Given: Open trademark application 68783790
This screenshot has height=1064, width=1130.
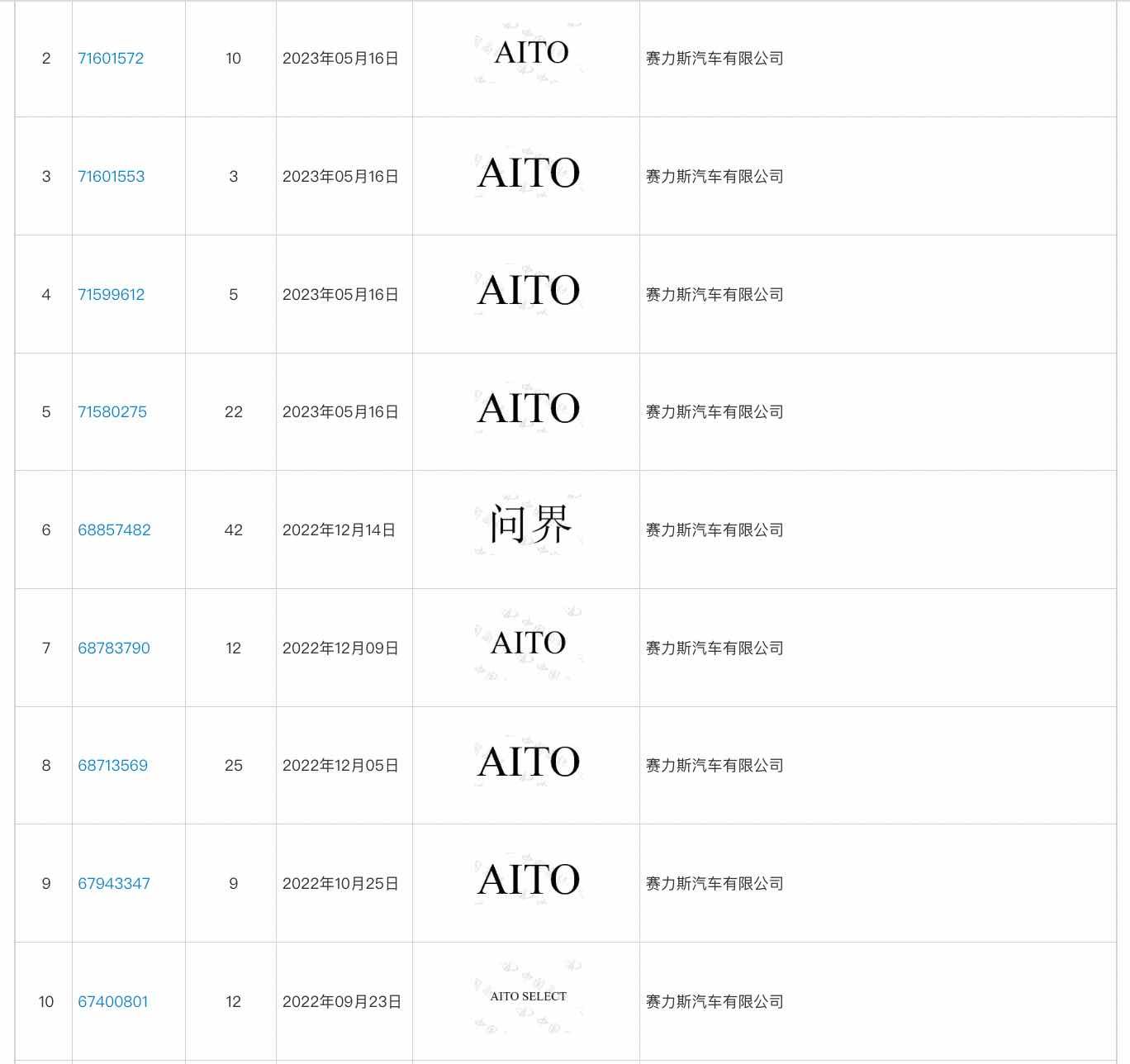Looking at the screenshot, I should 114,648.
